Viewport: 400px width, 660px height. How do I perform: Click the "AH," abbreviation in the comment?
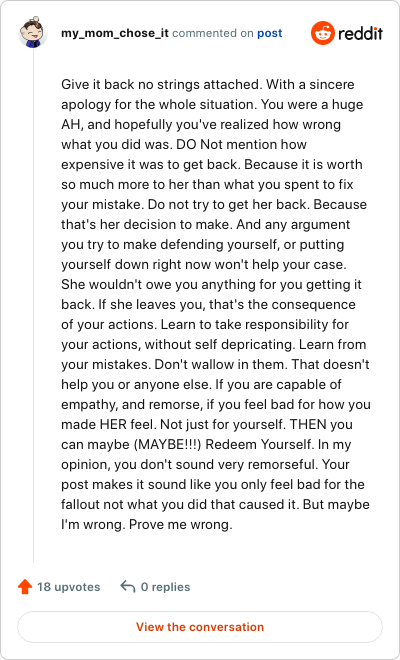coord(72,125)
